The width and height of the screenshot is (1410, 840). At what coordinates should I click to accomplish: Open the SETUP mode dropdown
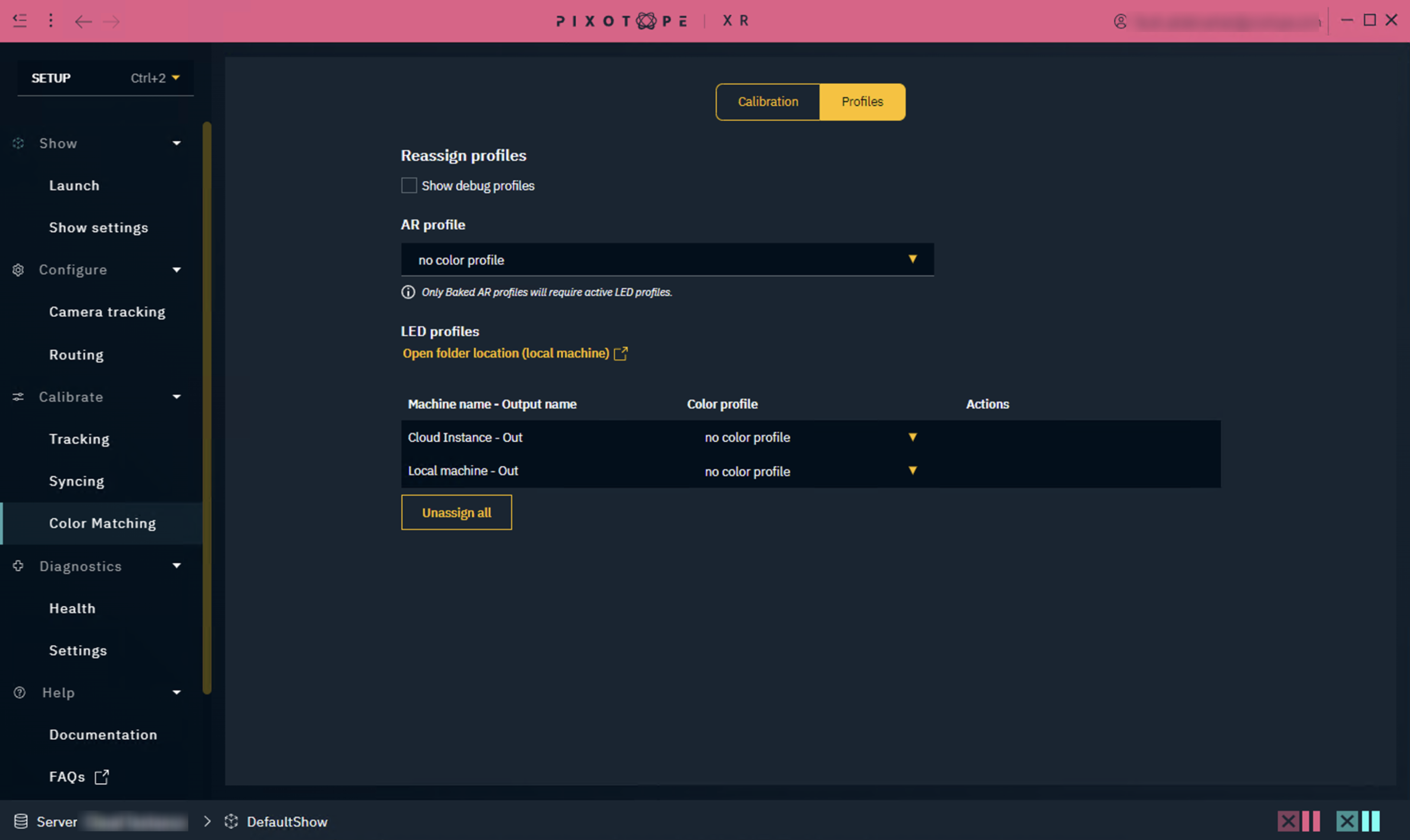tap(175, 78)
